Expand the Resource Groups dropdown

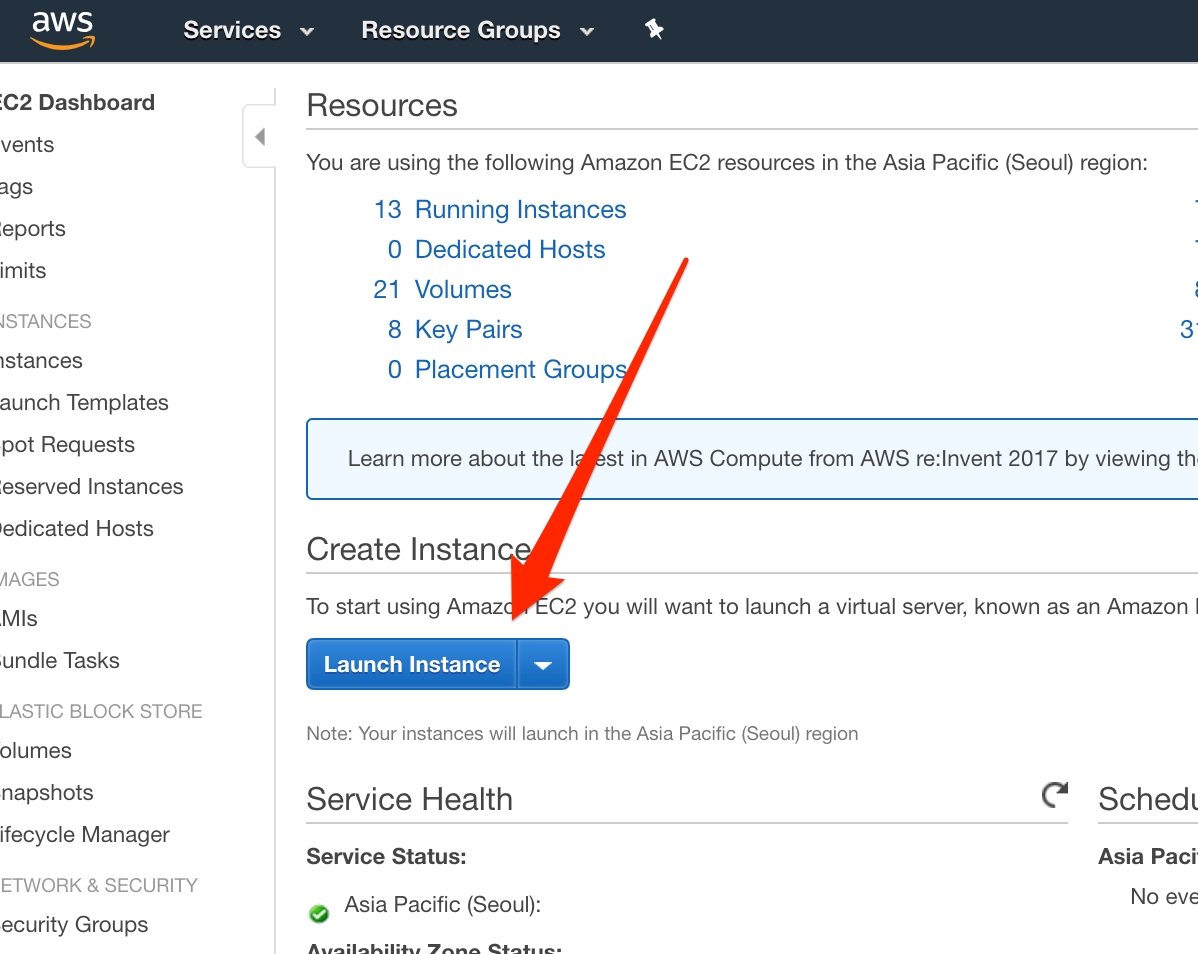[x=477, y=30]
